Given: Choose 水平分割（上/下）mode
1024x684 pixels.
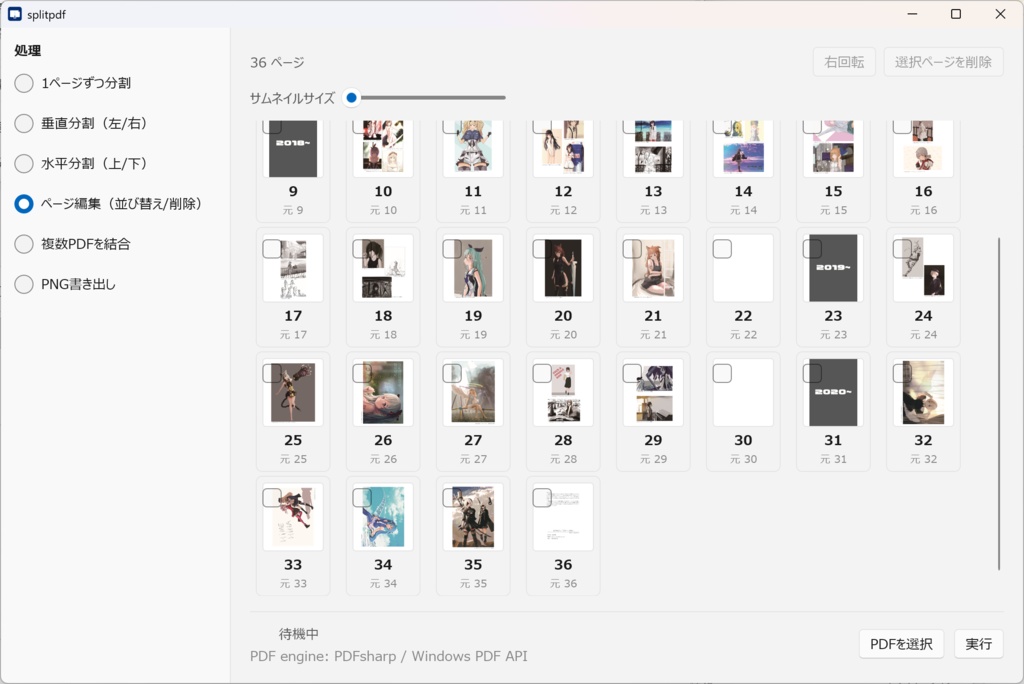Looking at the screenshot, I should [80, 163].
